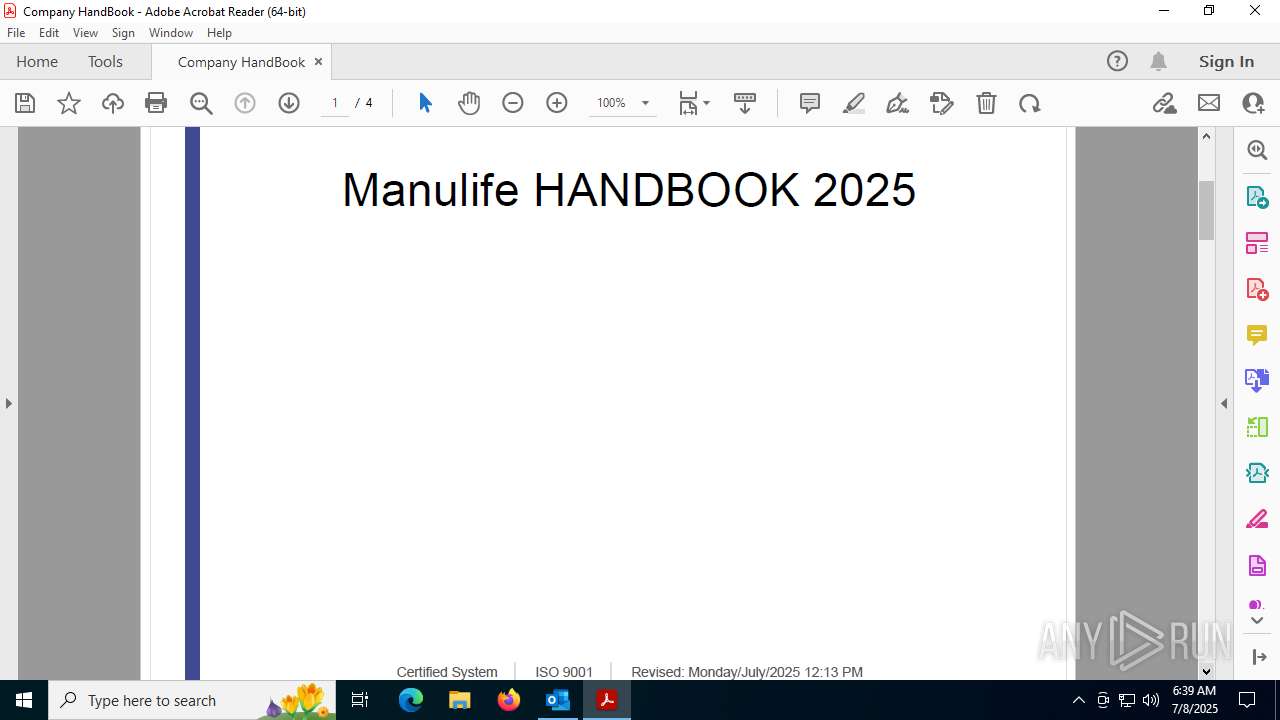Open Create PDF tool in right pane
Viewport: 1280px width, 720px height.
[1257, 289]
